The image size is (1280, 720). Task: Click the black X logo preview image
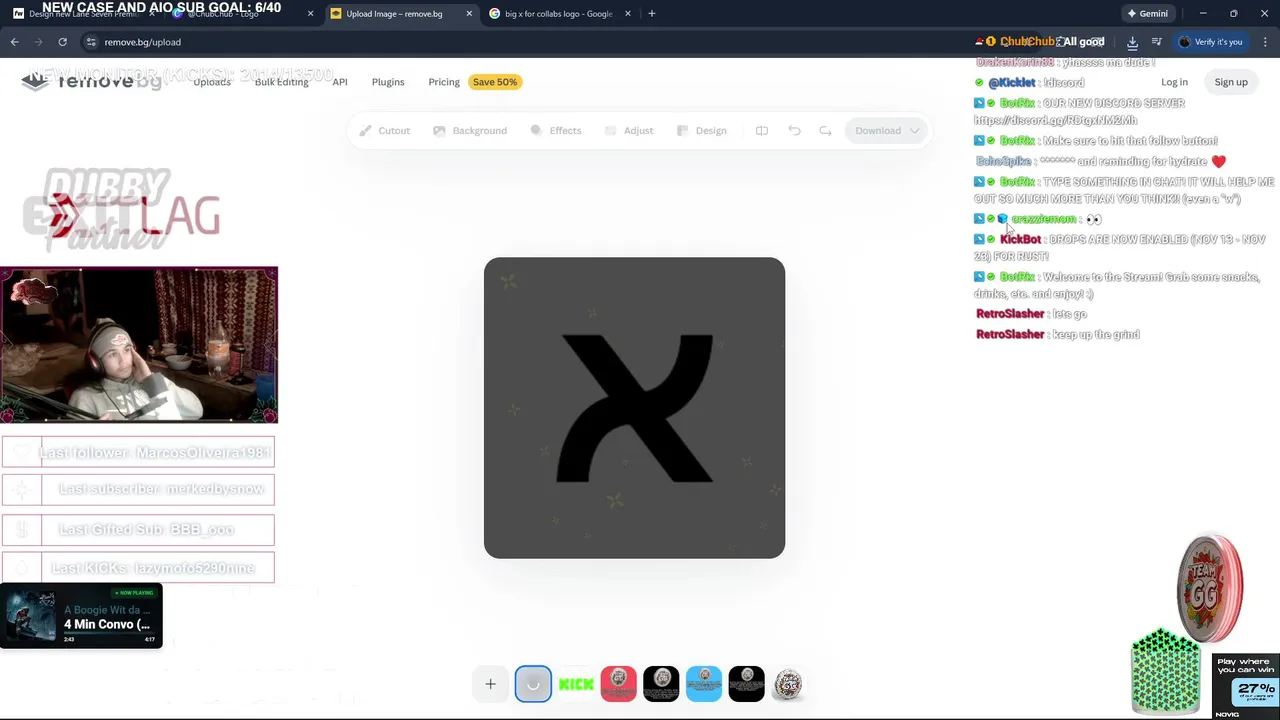point(634,408)
